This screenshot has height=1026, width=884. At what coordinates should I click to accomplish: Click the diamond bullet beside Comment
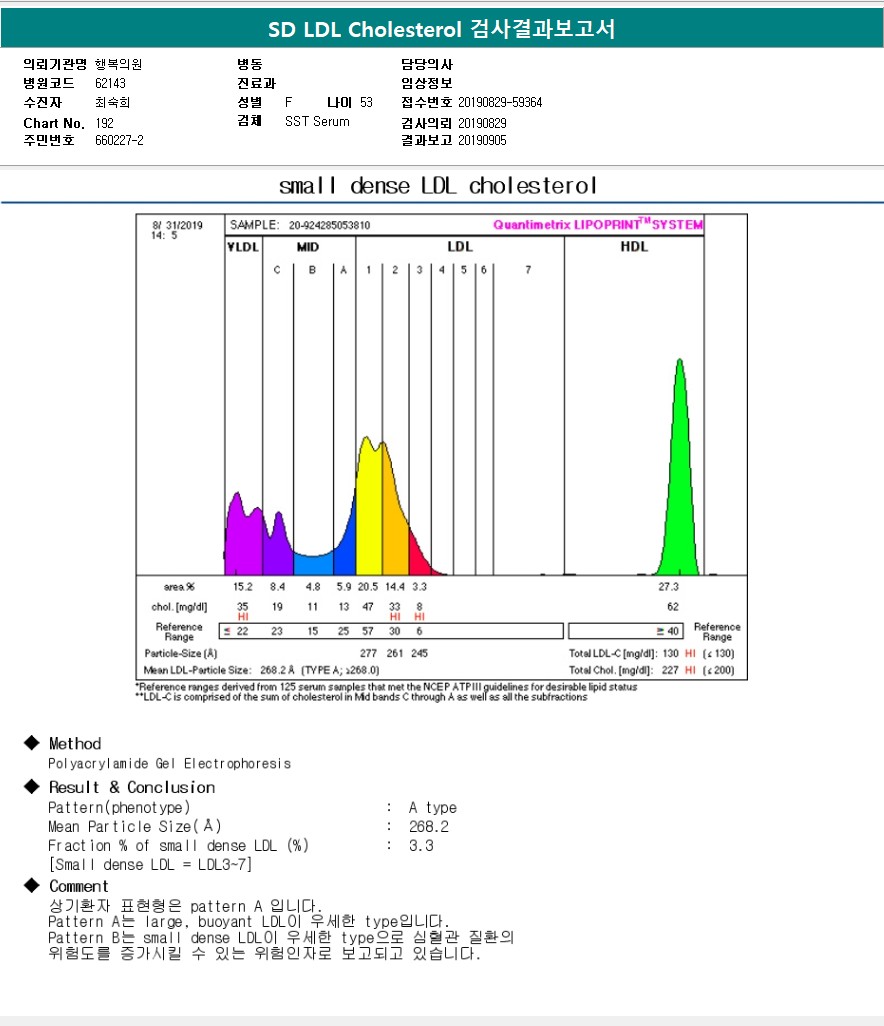[x=31, y=886]
